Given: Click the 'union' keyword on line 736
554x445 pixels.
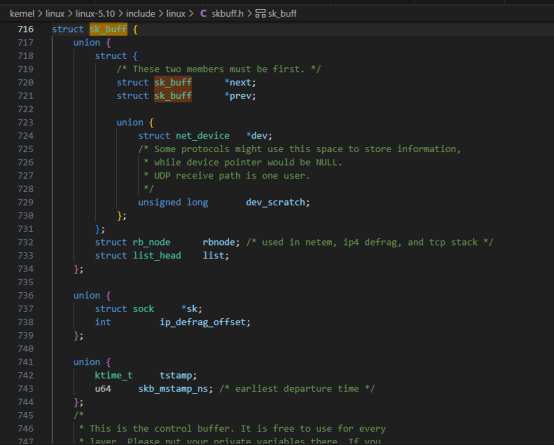Looking at the screenshot, I should tap(87, 295).
